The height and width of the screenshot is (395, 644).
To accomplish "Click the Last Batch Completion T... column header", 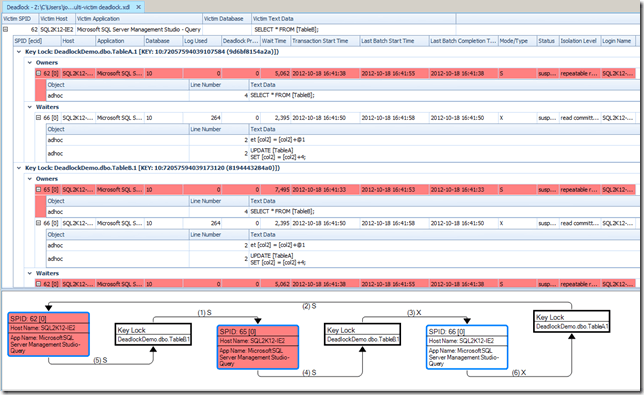I will (463, 41).
